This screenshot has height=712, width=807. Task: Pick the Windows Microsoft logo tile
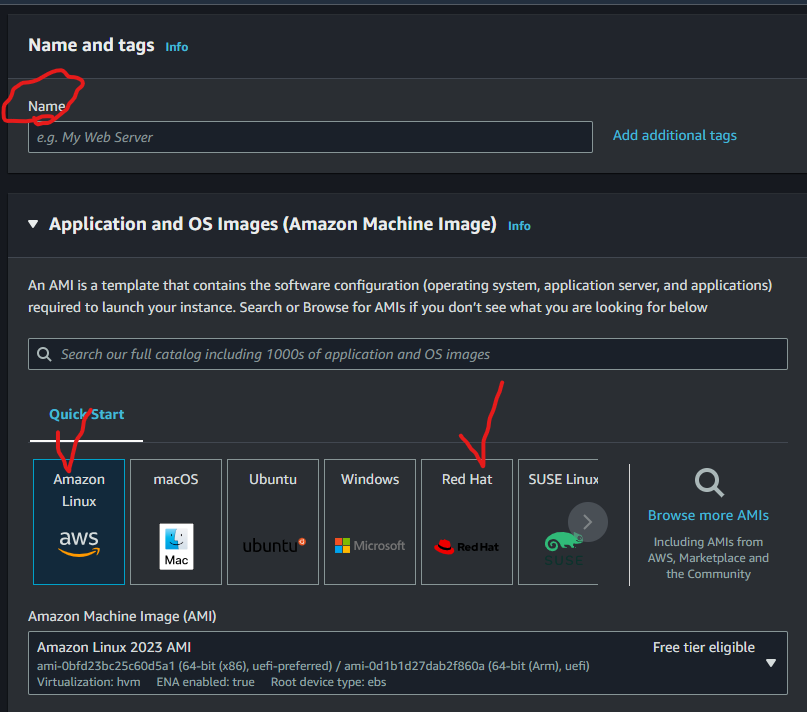(x=370, y=522)
